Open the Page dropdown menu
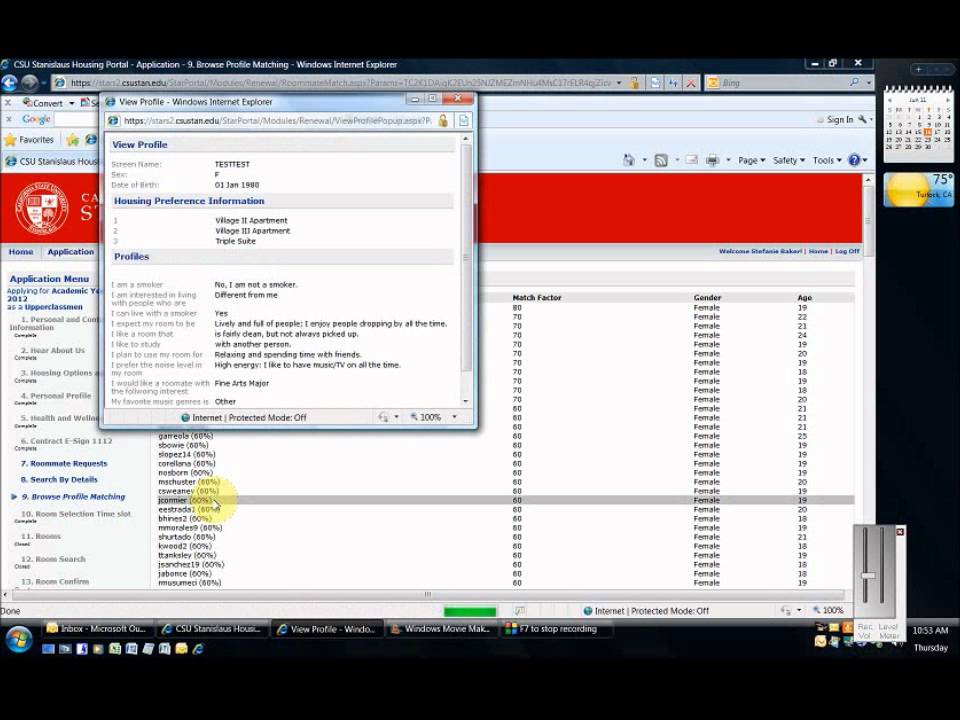 tap(752, 160)
